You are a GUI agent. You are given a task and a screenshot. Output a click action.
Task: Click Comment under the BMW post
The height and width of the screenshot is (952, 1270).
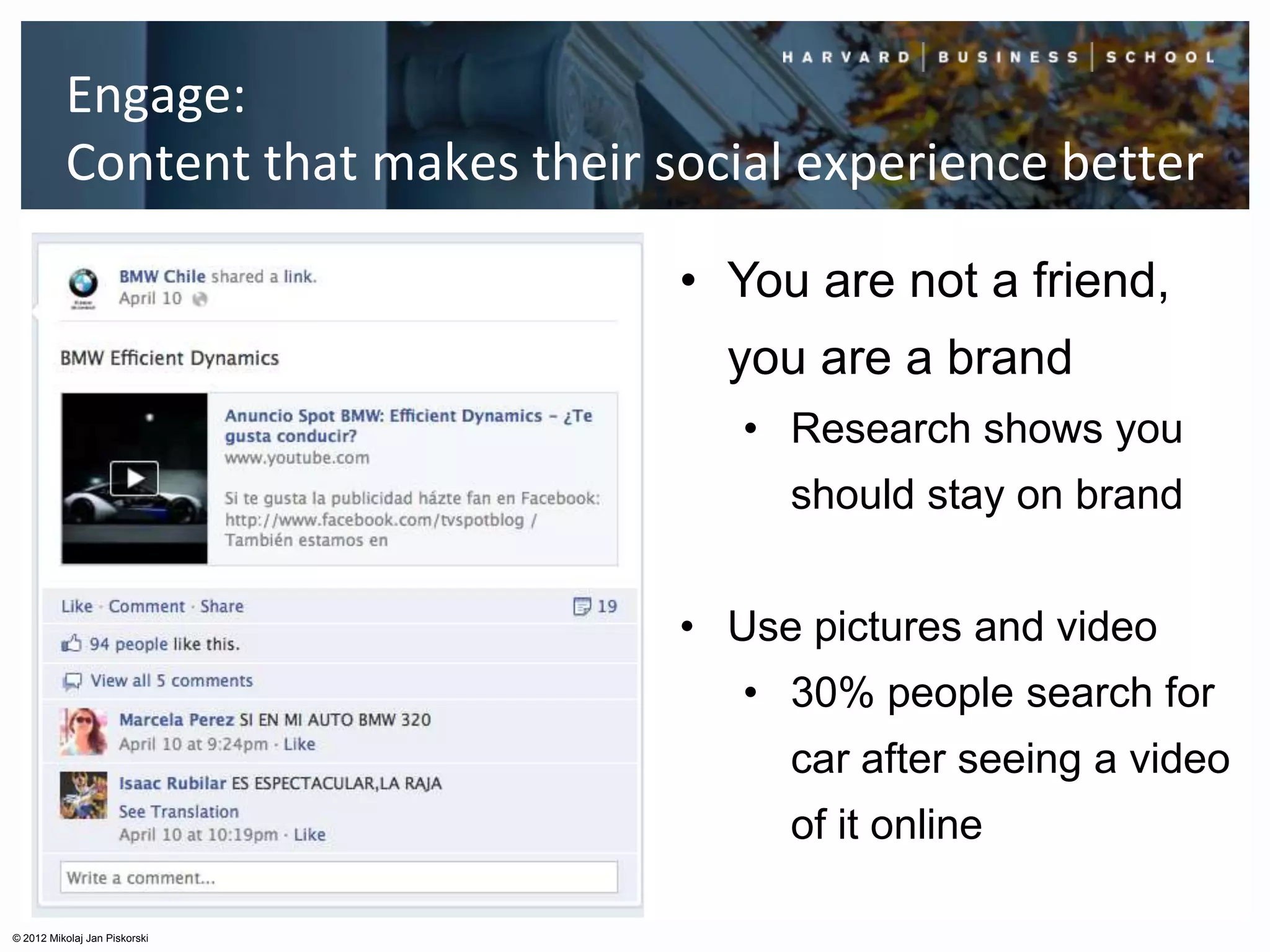146,606
